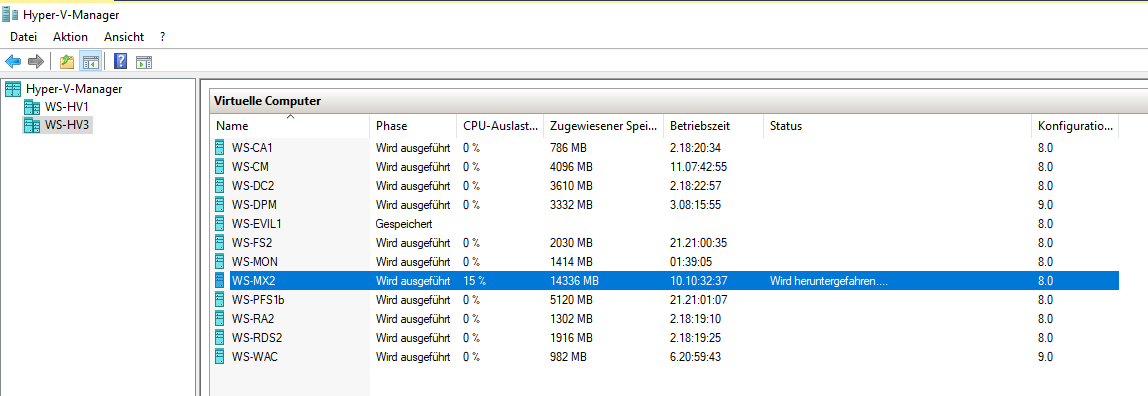Toggle the console tree pane icon
This screenshot has width=1148, height=396.
[x=91, y=62]
